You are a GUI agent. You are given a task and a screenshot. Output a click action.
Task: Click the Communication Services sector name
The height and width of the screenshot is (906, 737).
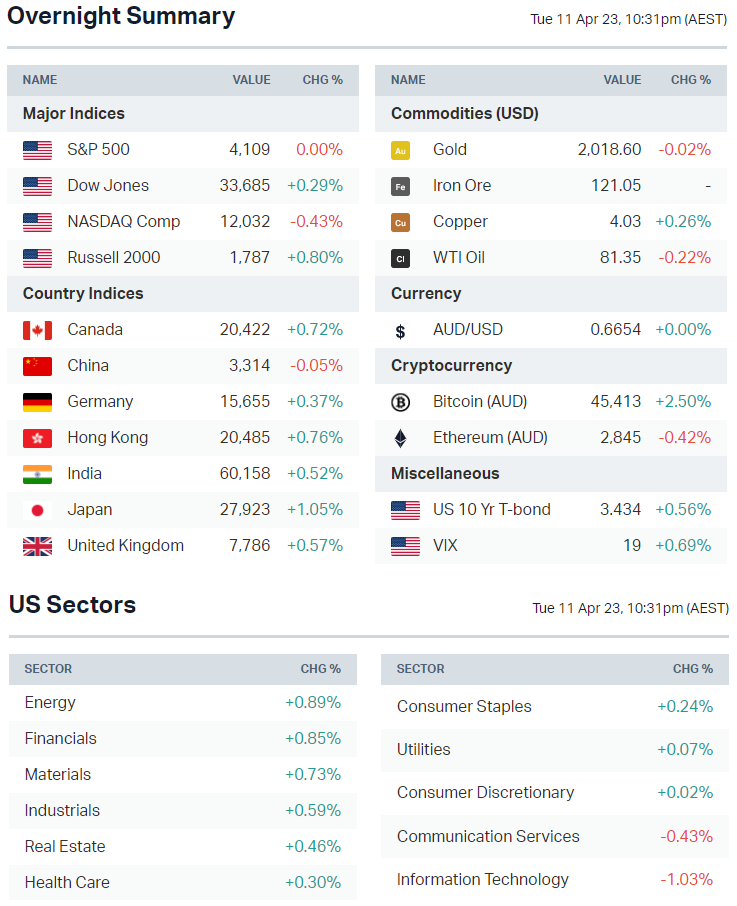(488, 837)
